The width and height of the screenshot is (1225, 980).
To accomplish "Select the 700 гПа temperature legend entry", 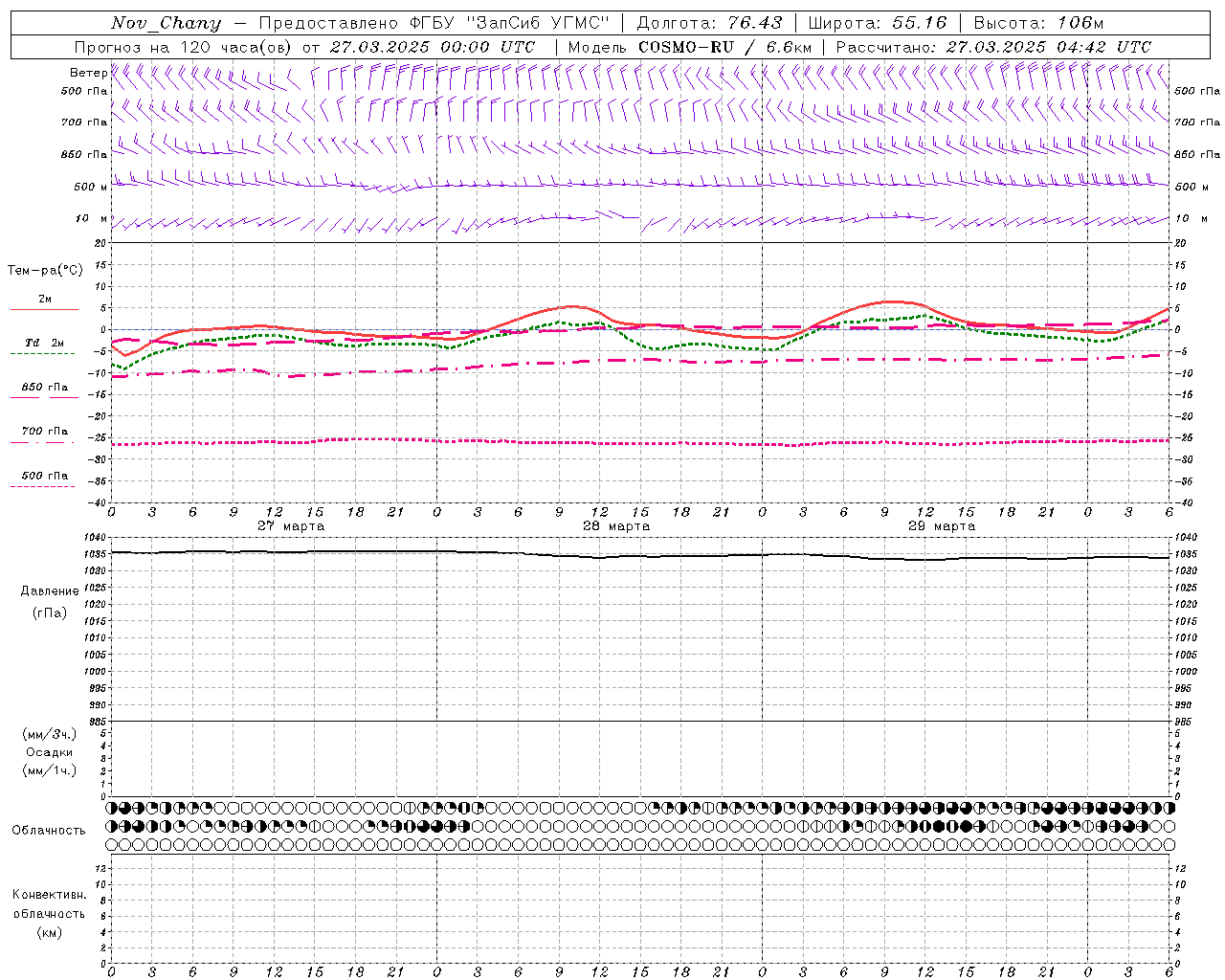I will [43, 435].
